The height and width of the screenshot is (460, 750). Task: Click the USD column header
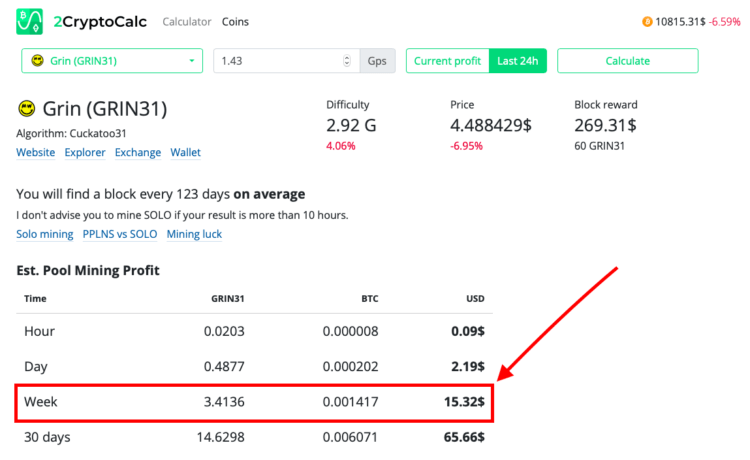[x=475, y=298]
